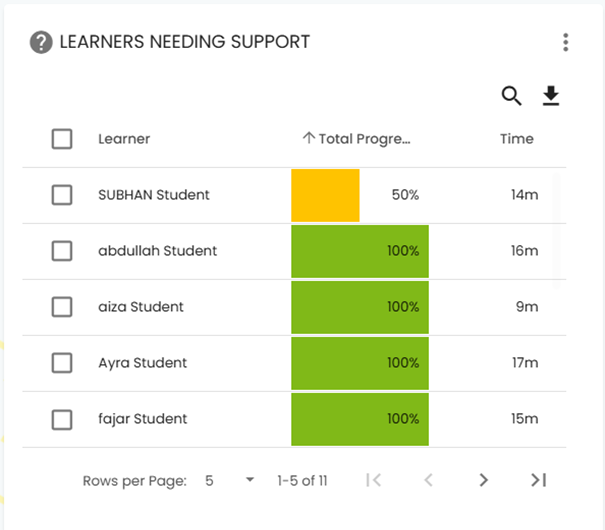Open the Ayra Student entry

tap(142, 363)
